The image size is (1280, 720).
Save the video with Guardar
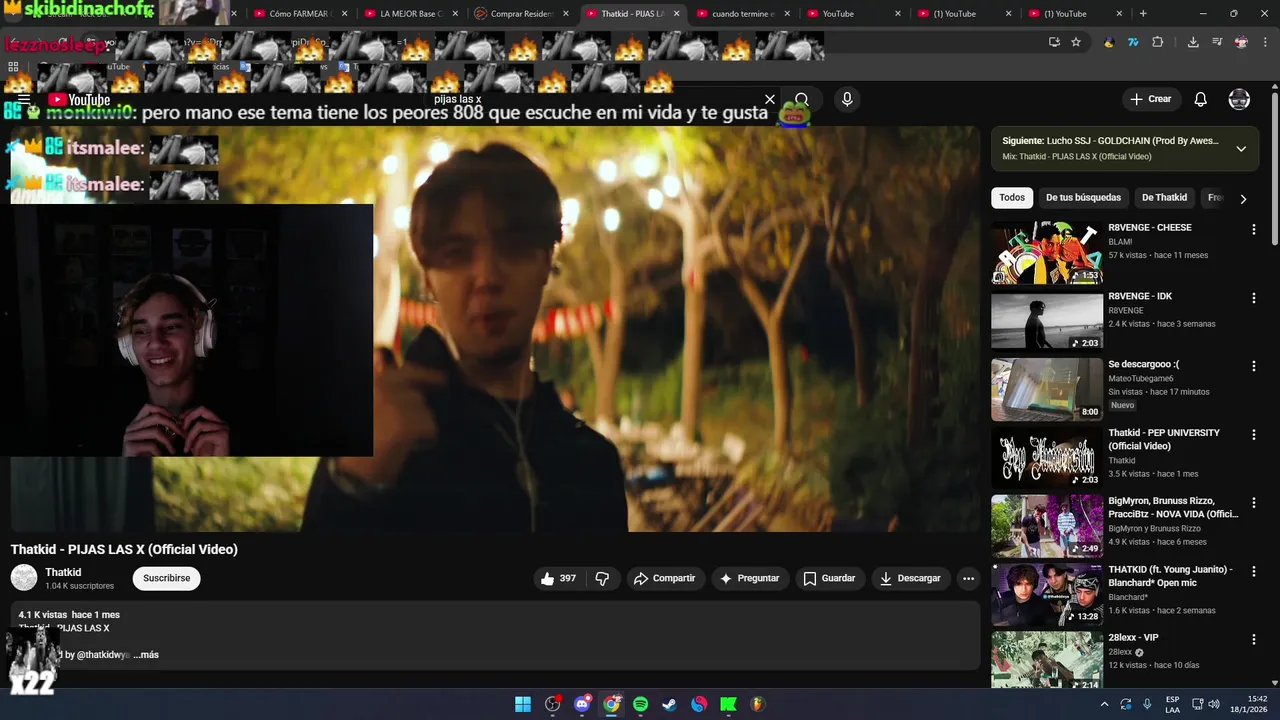[829, 578]
